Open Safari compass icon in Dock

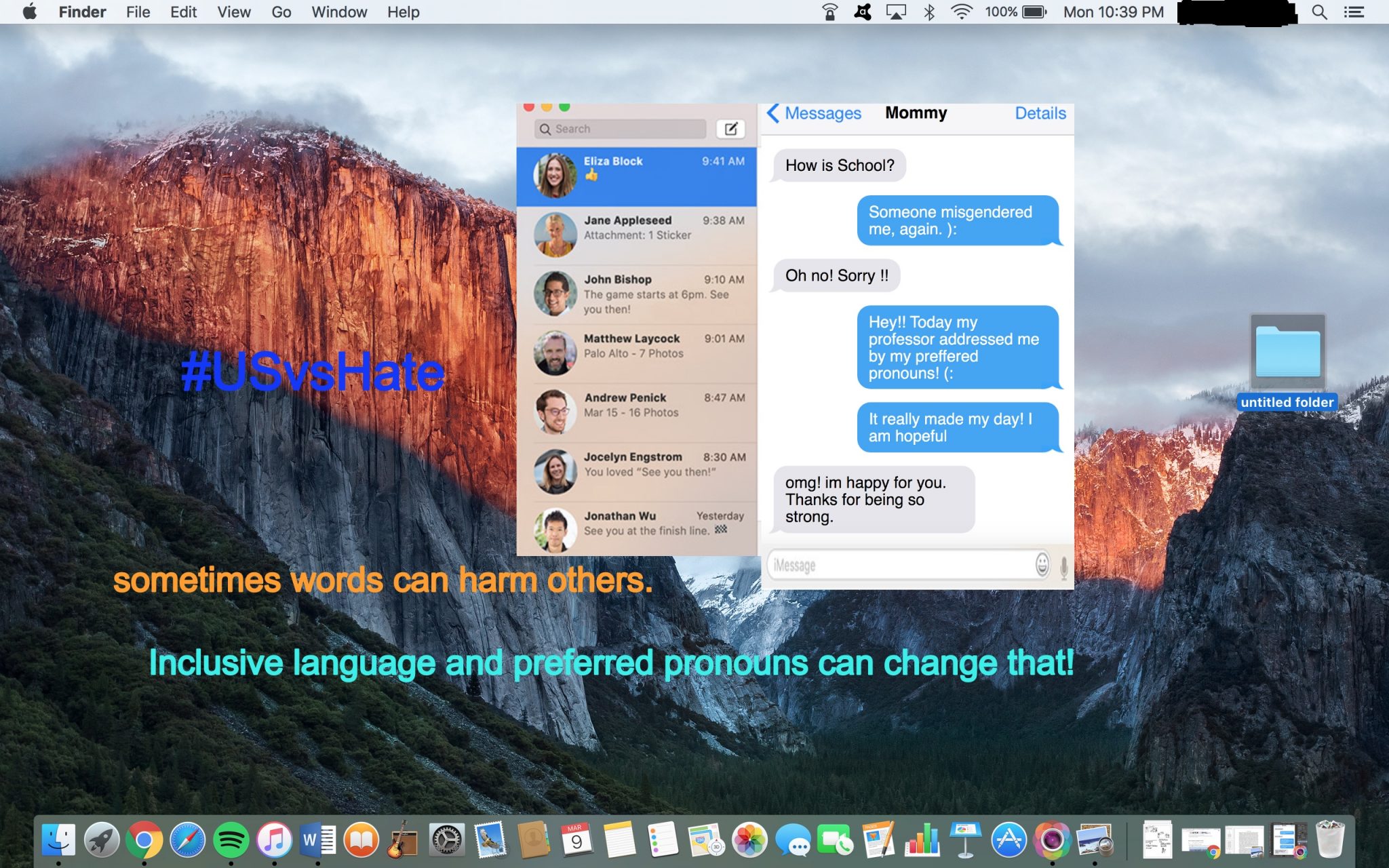[188, 840]
